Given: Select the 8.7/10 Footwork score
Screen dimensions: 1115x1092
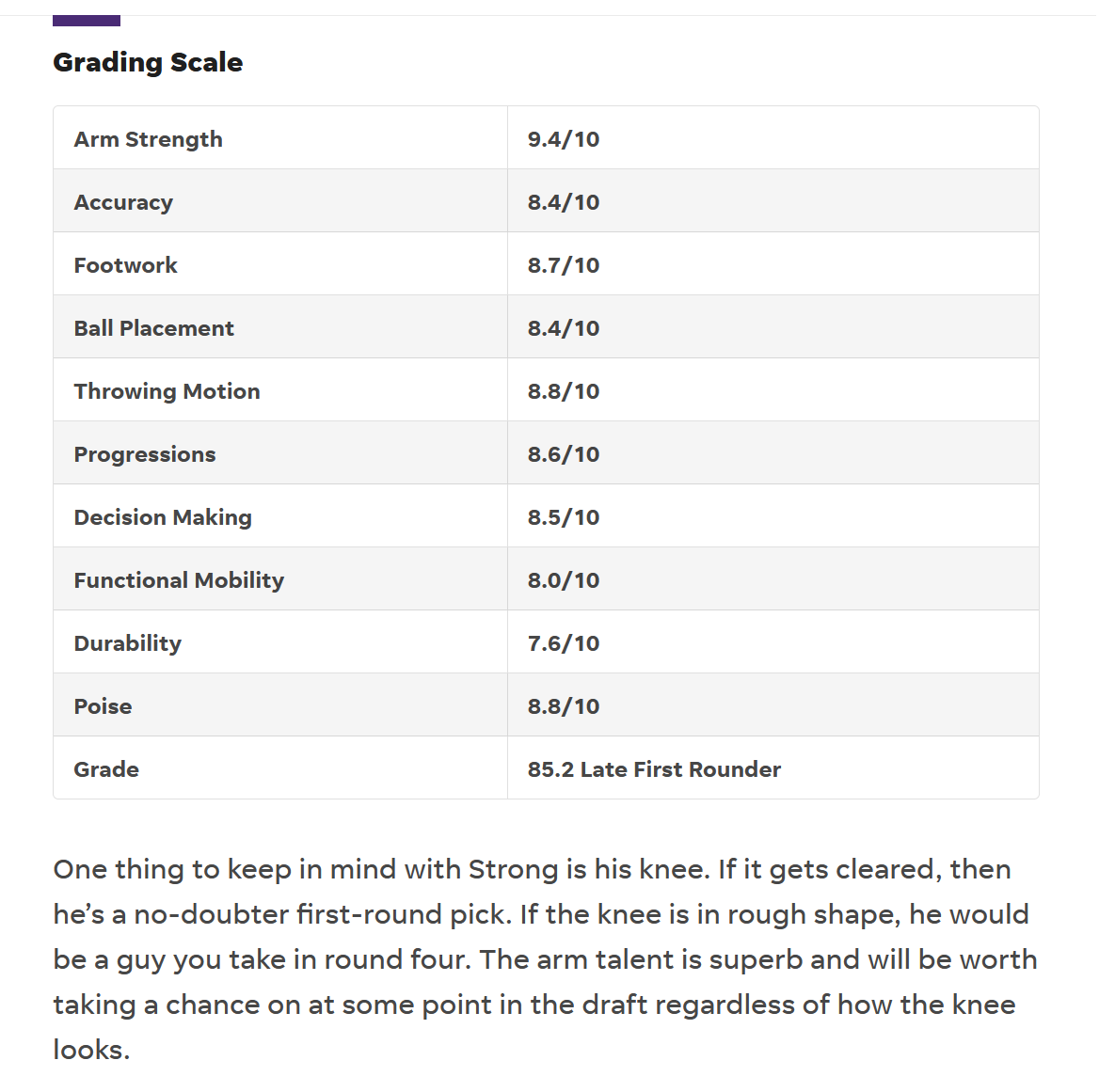Looking at the screenshot, I should (x=563, y=265).
